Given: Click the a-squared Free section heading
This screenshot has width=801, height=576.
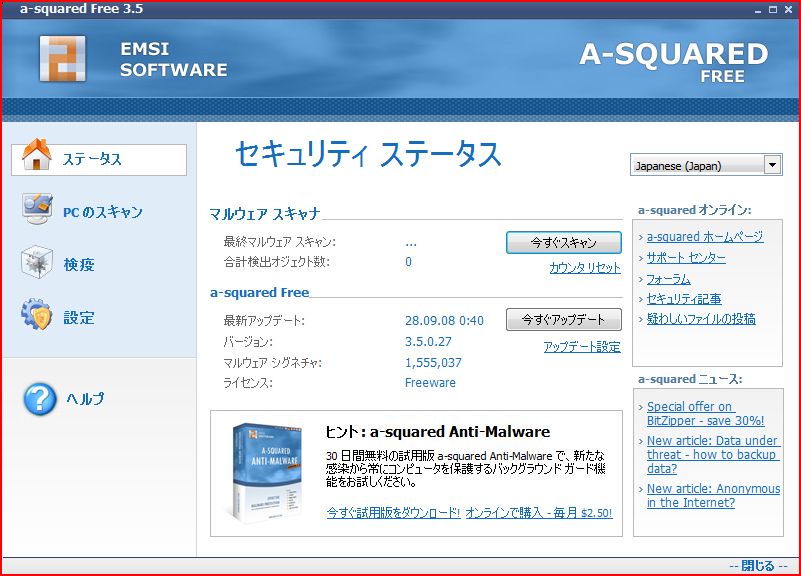Looking at the screenshot, I should click(260, 293).
